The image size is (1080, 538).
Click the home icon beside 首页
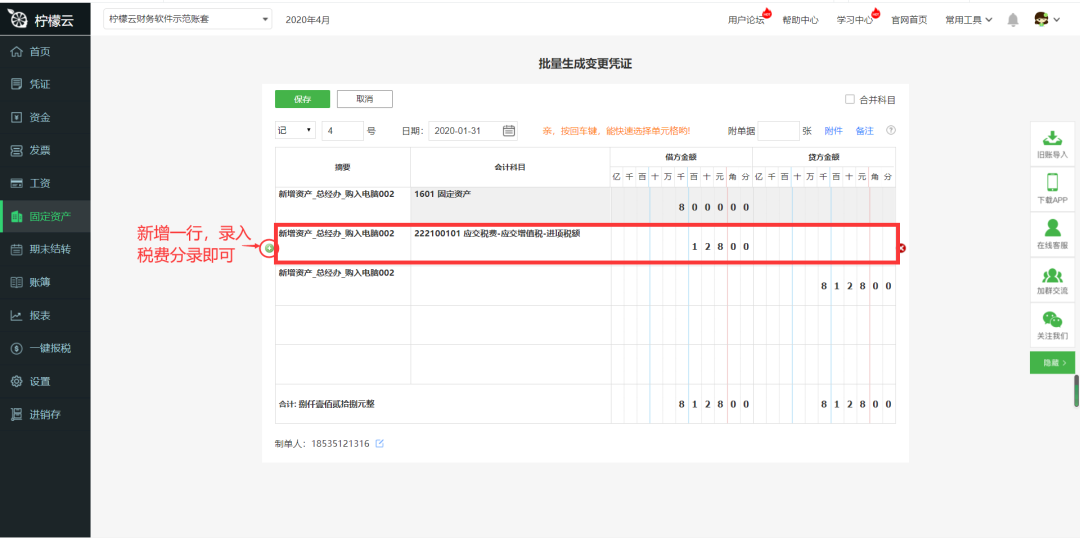pyautogui.click(x=17, y=52)
